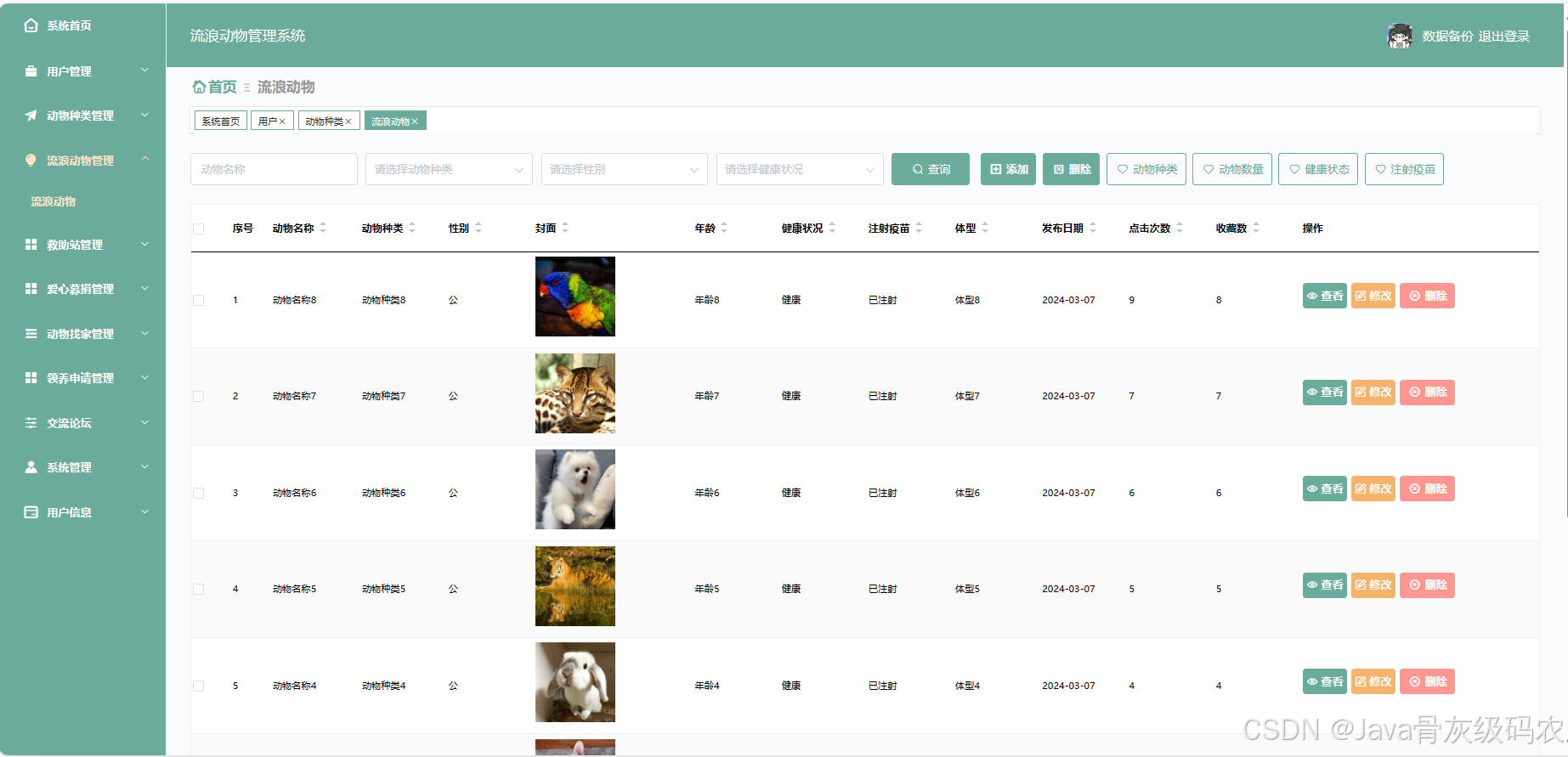Click the breadcrumb home icon beside 首页
Screen dimensions: 1568x757
coord(199,87)
